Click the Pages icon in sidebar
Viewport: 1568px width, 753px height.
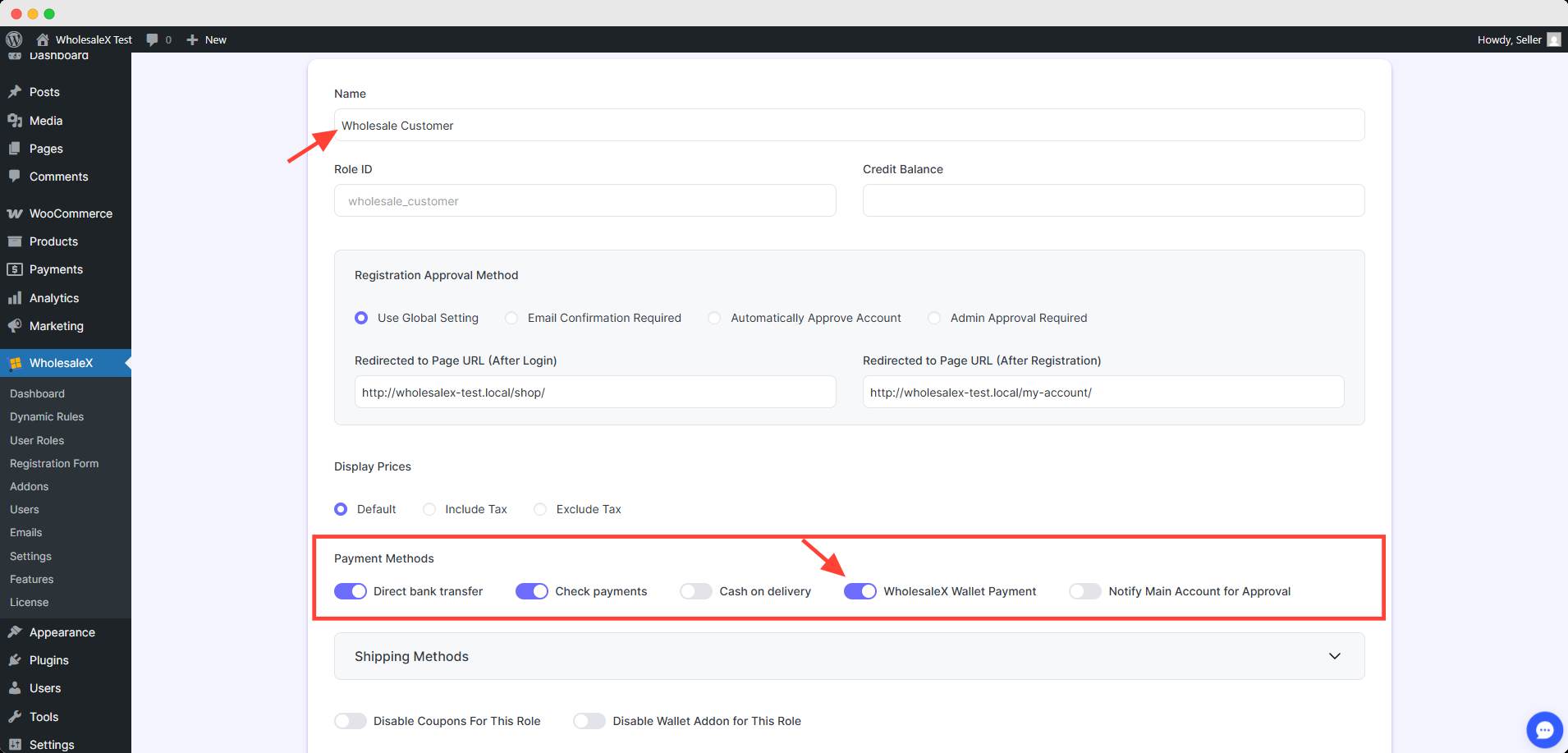tap(15, 149)
